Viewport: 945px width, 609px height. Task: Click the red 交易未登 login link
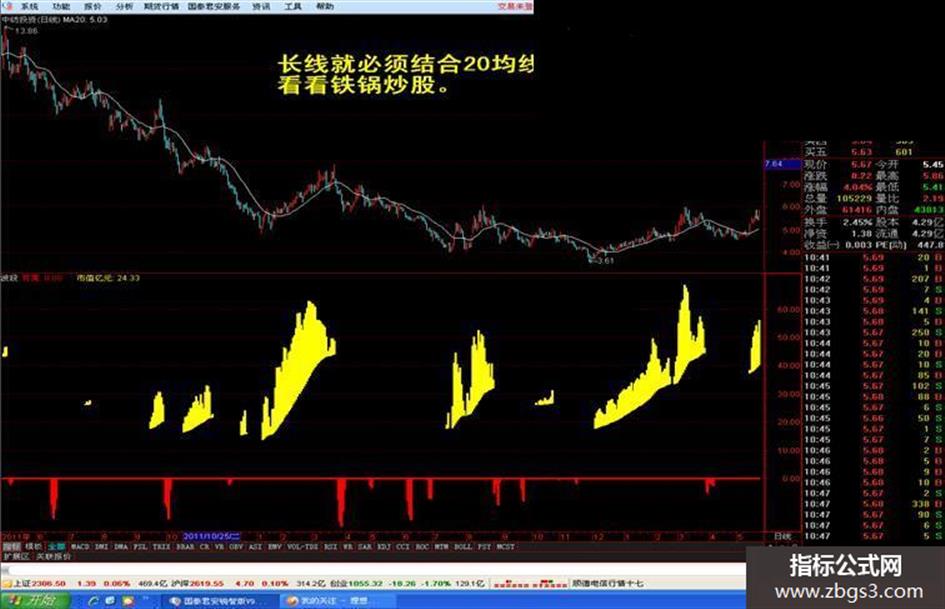(515, 7)
